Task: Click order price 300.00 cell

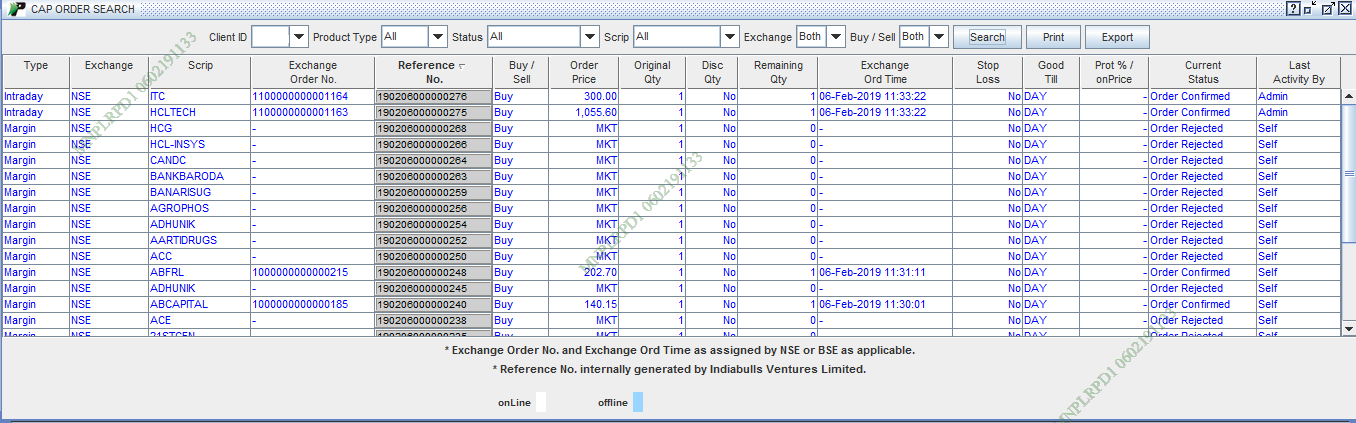Action: click(584, 97)
